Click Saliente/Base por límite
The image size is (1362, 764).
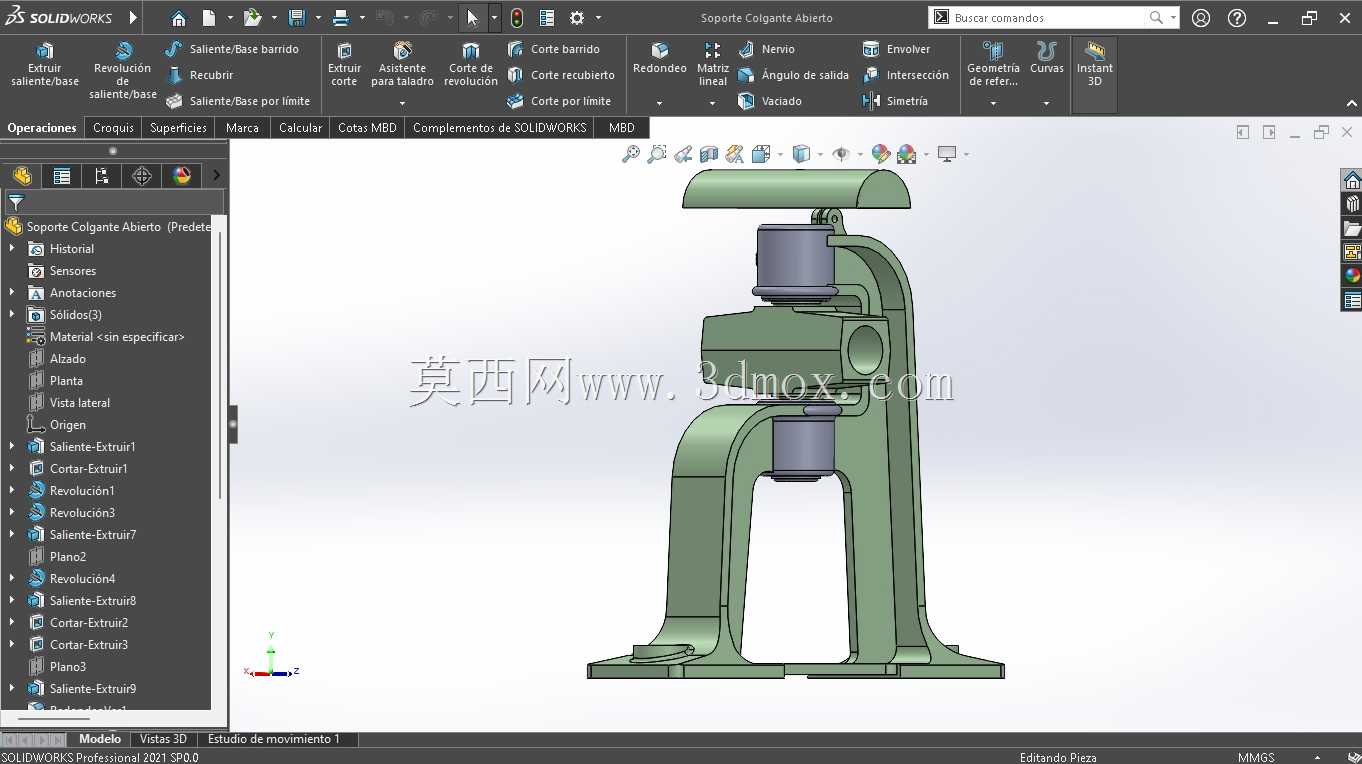coord(238,101)
